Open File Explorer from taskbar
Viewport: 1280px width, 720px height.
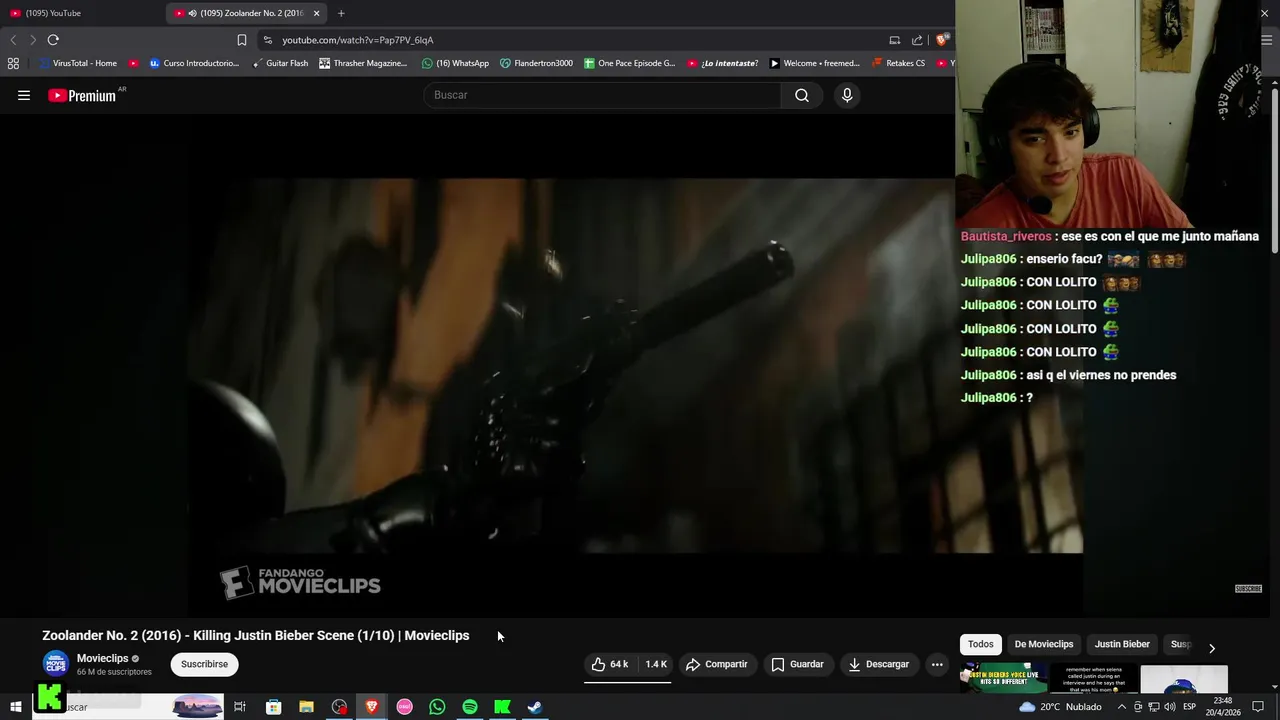[306, 707]
